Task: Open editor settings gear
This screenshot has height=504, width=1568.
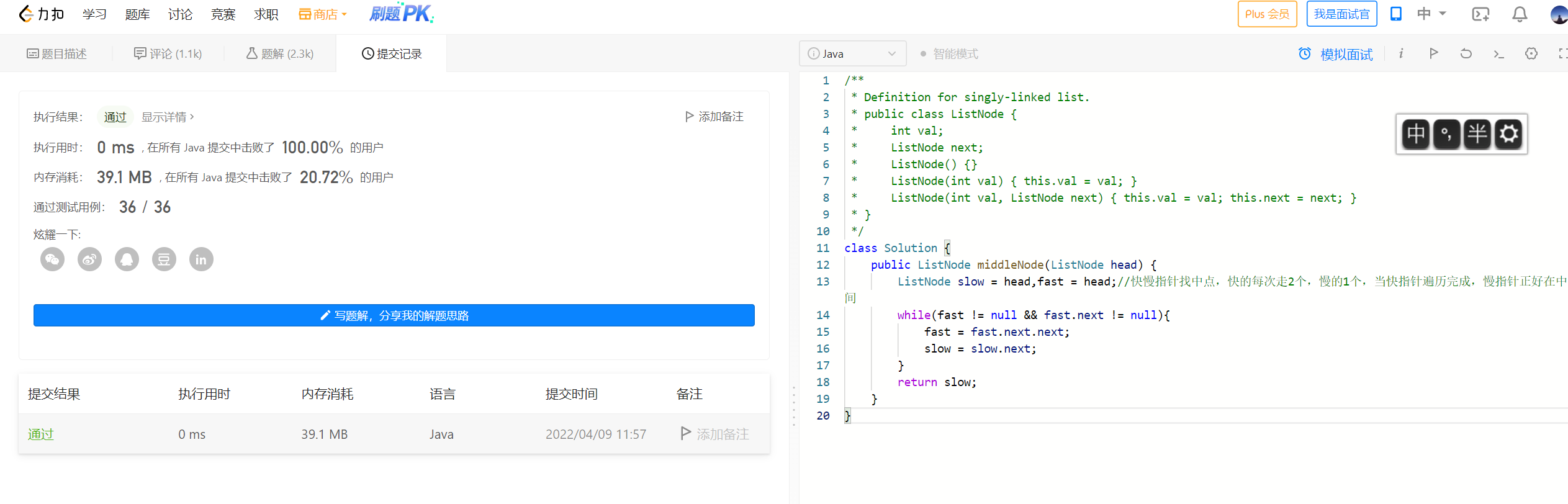Action: (1531, 53)
